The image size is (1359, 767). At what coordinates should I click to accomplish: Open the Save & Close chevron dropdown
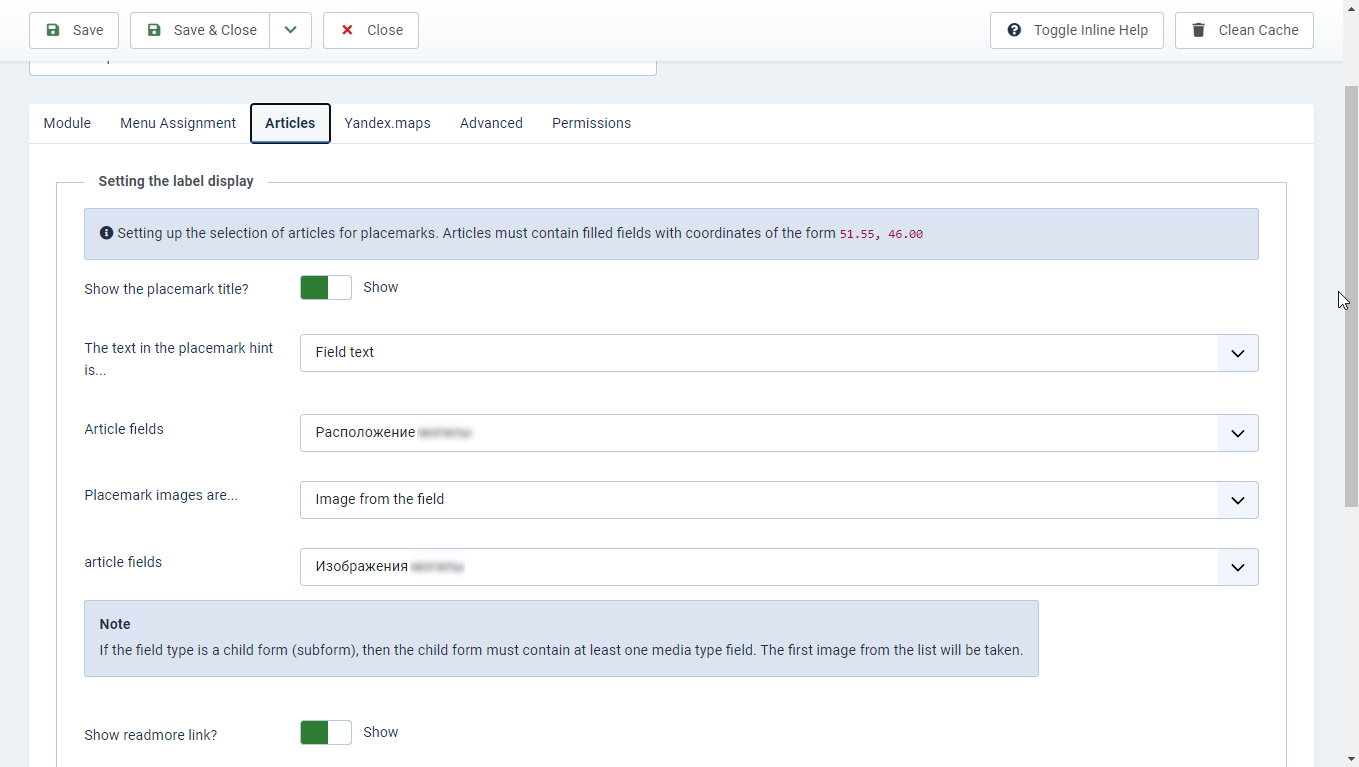click(x=290, y=30)
